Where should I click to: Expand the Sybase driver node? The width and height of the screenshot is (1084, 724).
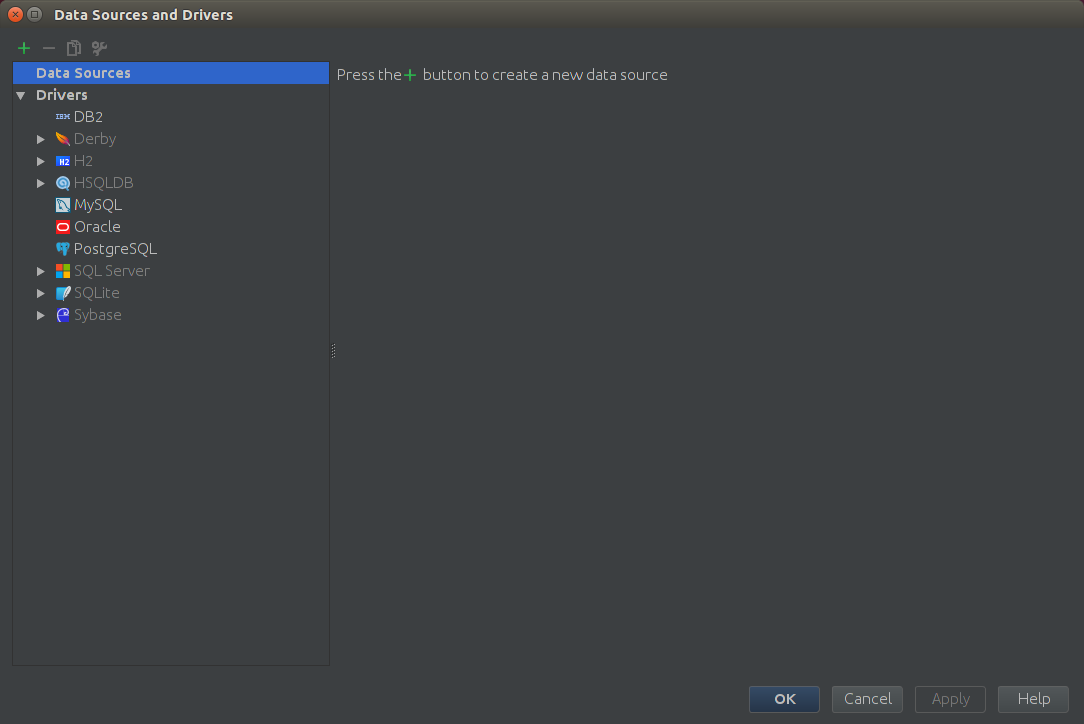click(x=41, y=315)
